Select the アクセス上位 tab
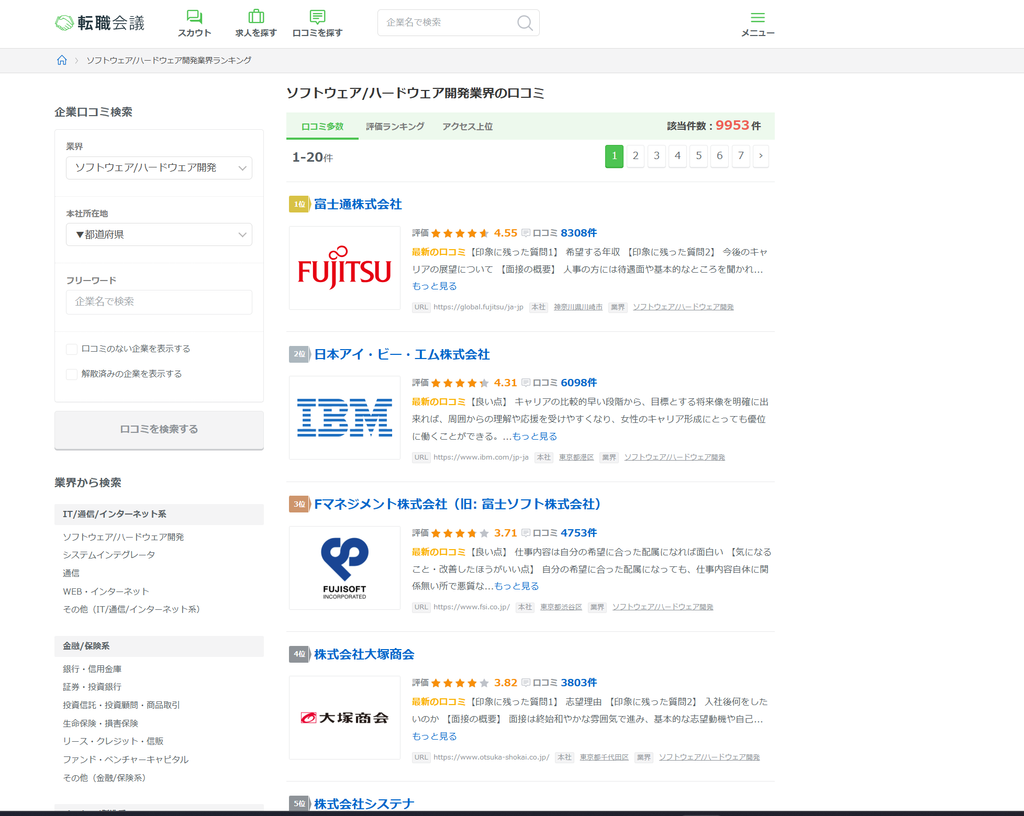 click(468, 127)
